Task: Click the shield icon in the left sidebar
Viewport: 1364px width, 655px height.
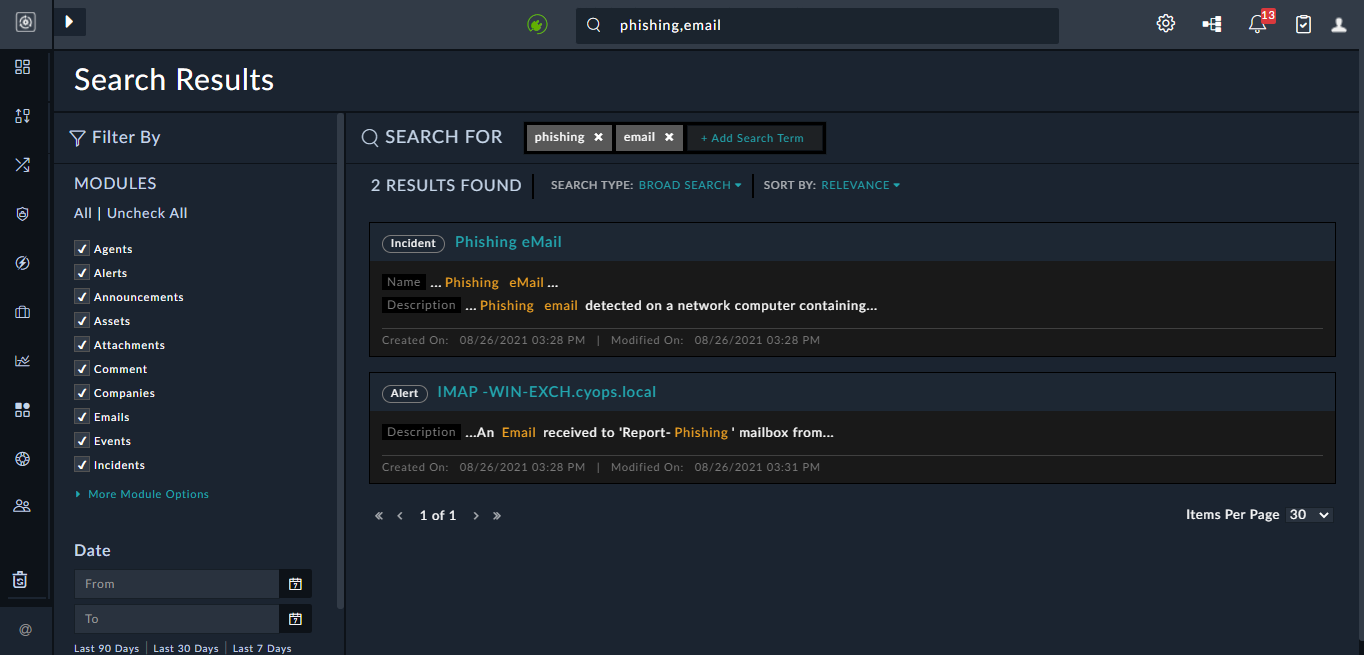Action: (22, 213)
